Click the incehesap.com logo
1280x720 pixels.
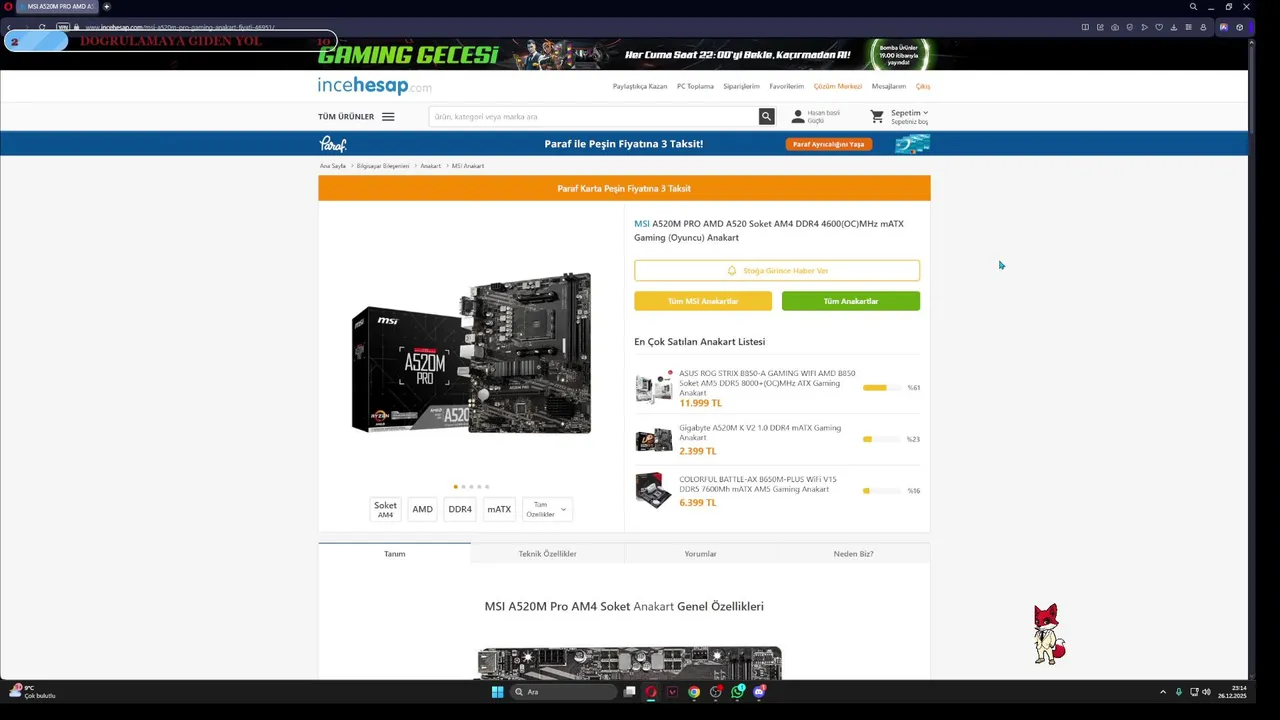tap(375, 86)
